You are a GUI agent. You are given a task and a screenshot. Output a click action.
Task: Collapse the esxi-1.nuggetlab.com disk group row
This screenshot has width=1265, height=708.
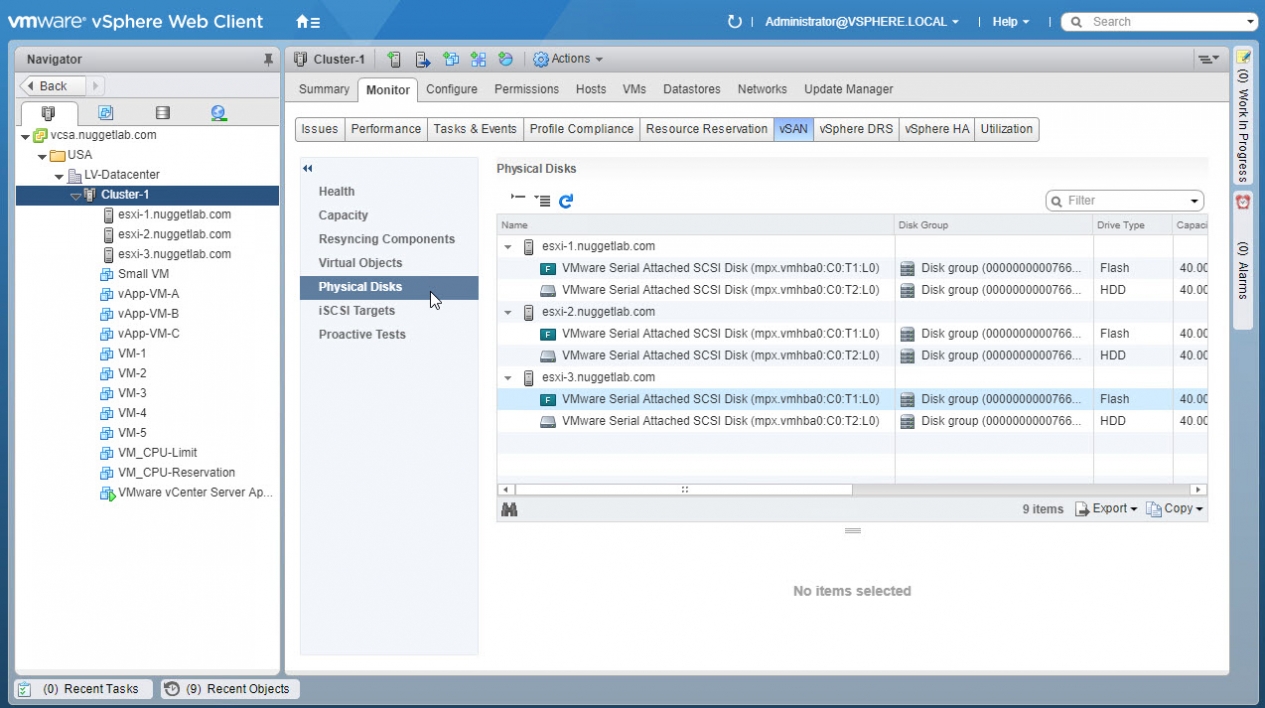508,246
